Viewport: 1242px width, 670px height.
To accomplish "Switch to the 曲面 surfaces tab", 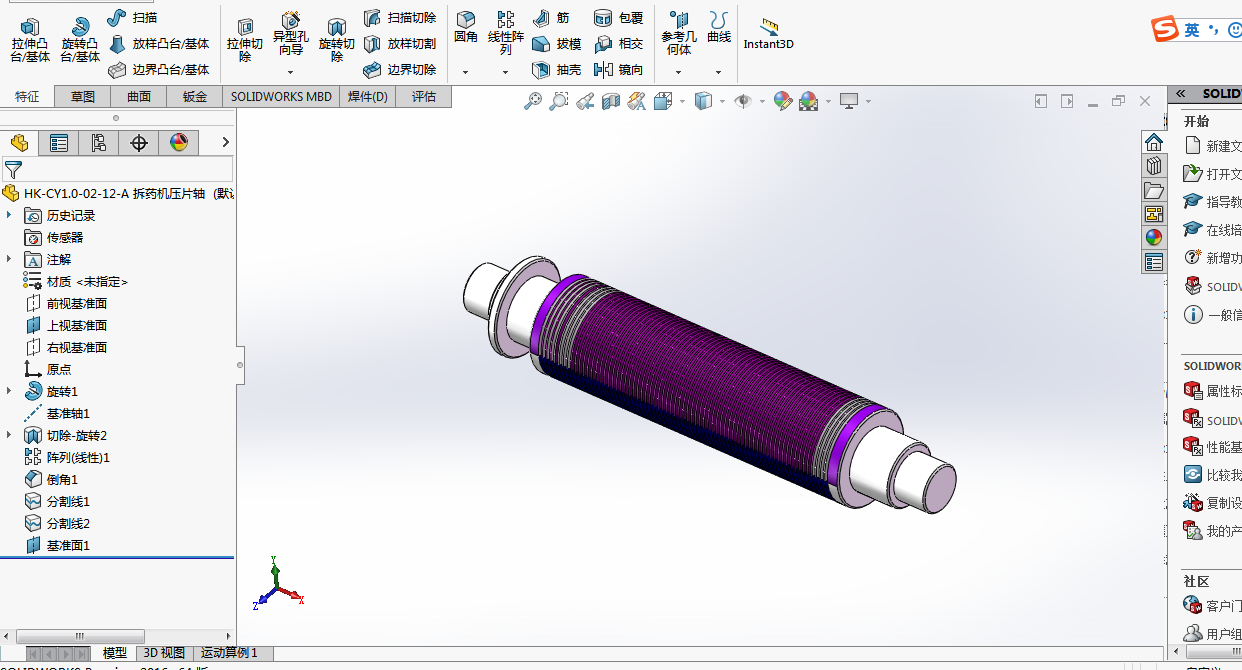I will [x=139, y=97].
